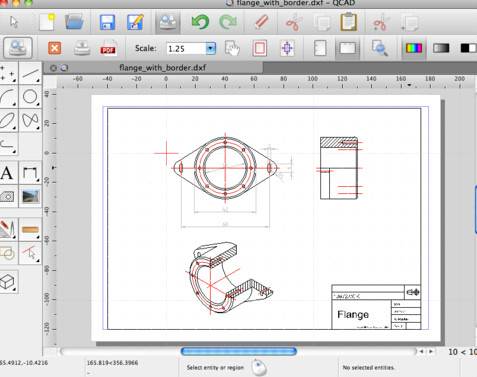The width and height of the screenshot is (477, 377).
Task: Print the drawing with printer icon
Action: (x=82, y=48)
